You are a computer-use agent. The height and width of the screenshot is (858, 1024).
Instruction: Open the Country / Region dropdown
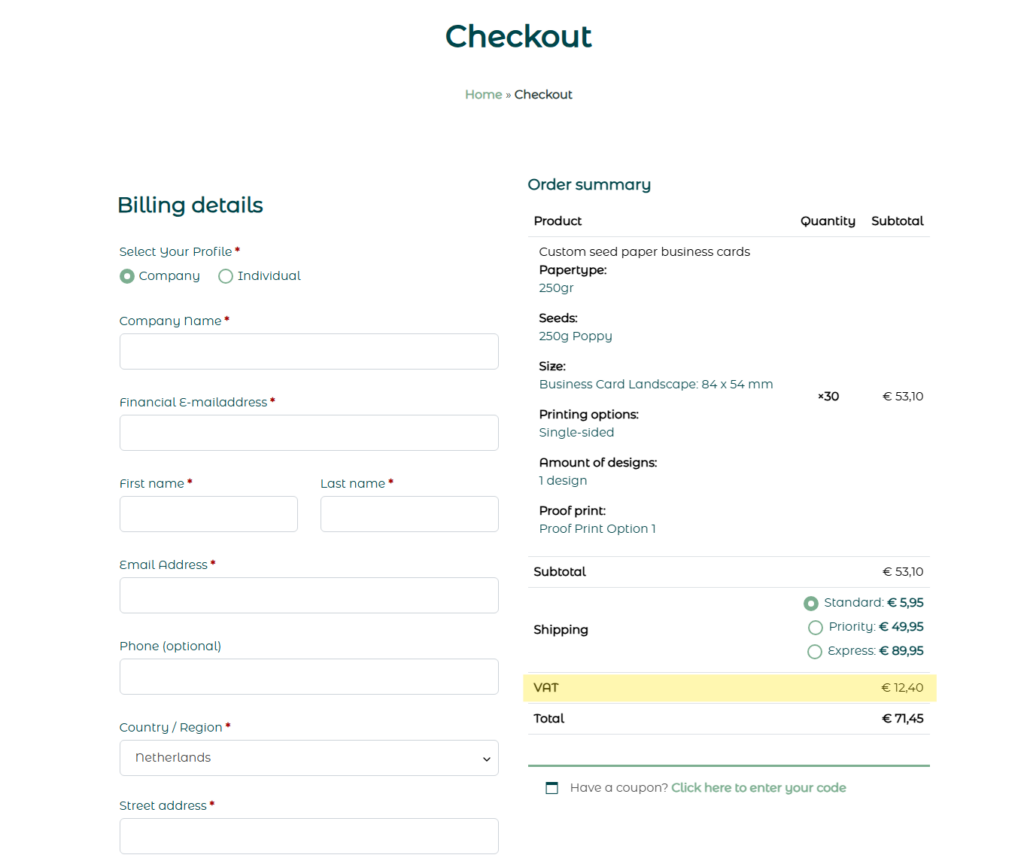click(x=308, y=758)
